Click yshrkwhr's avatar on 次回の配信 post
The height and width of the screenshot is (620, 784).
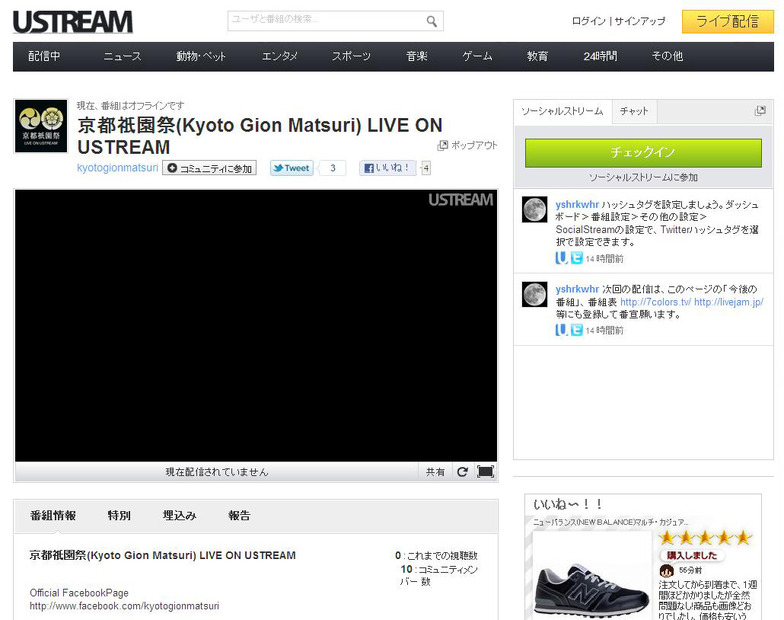(x=534, y=294)
